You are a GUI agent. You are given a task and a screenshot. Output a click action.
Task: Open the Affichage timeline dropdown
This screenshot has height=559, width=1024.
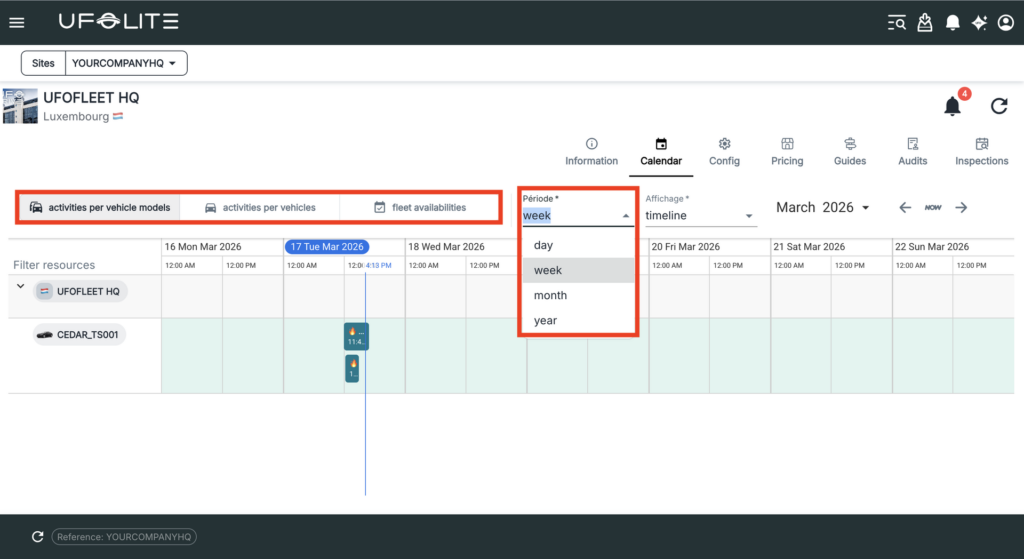point(699,215)
